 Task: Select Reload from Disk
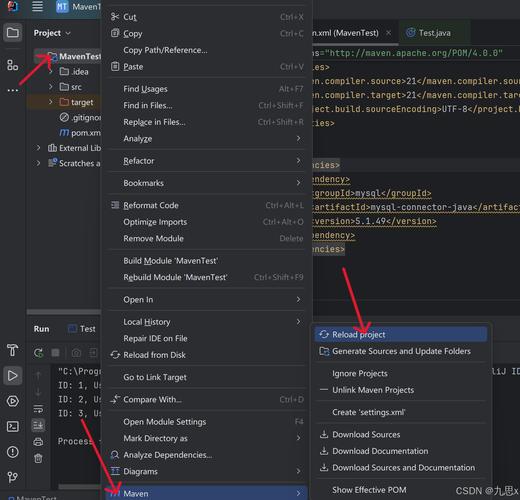coord(207,355)
